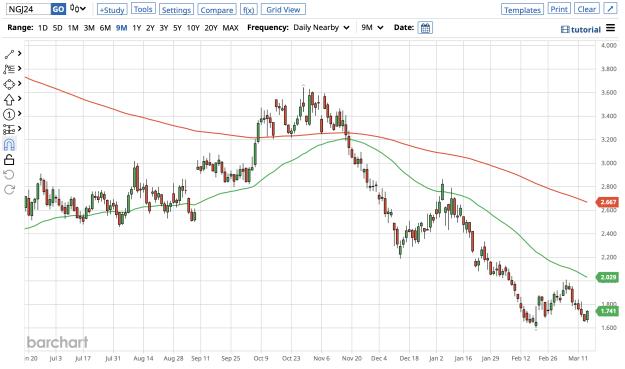625x369 pixels.
Task: Open the Templates menu
Action: point(522,10)
